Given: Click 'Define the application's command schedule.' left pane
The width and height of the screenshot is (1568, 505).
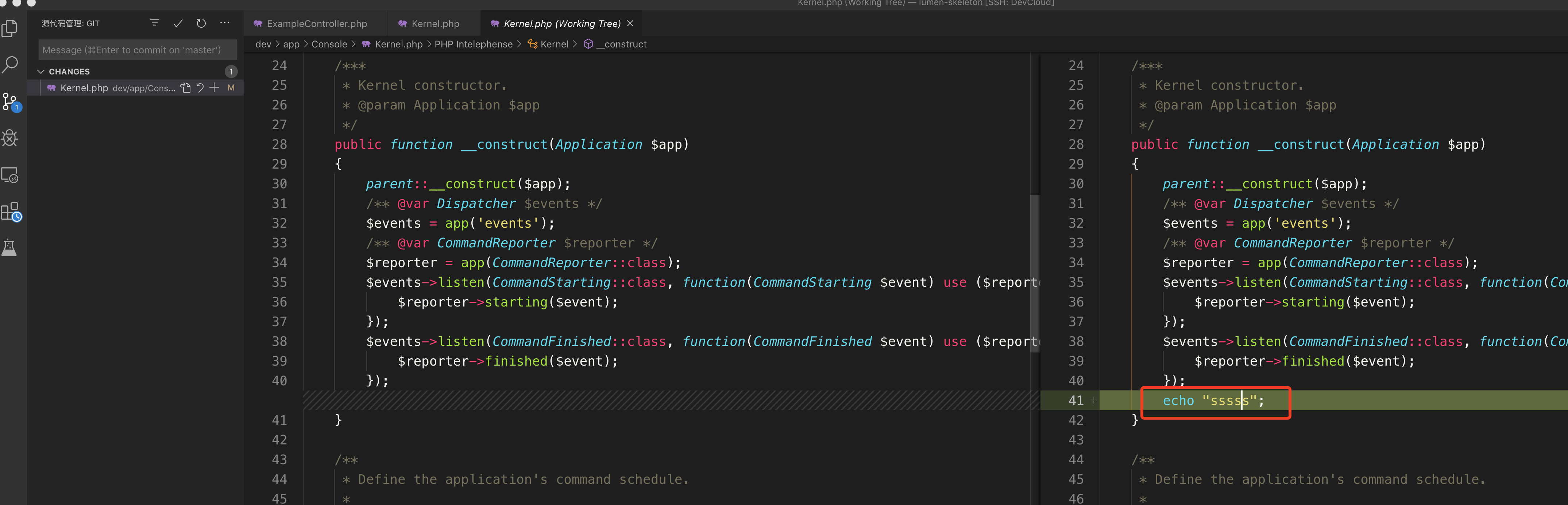Looking at the screenshot, I should (x=523, y=479).
